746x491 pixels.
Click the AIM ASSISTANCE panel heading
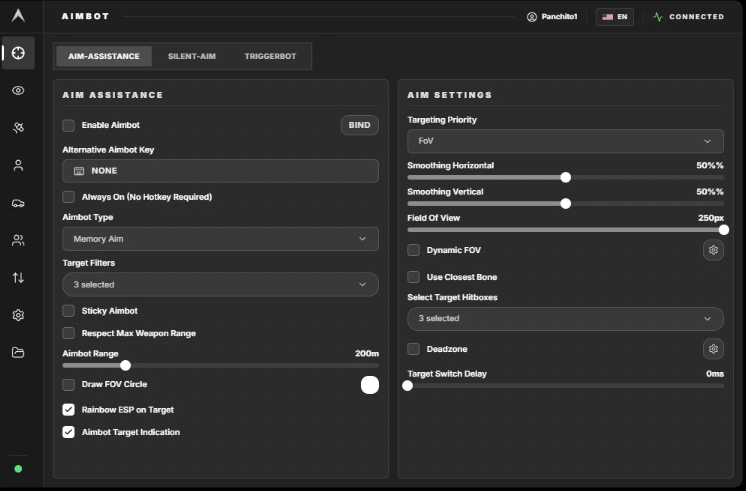coord(113,95)
